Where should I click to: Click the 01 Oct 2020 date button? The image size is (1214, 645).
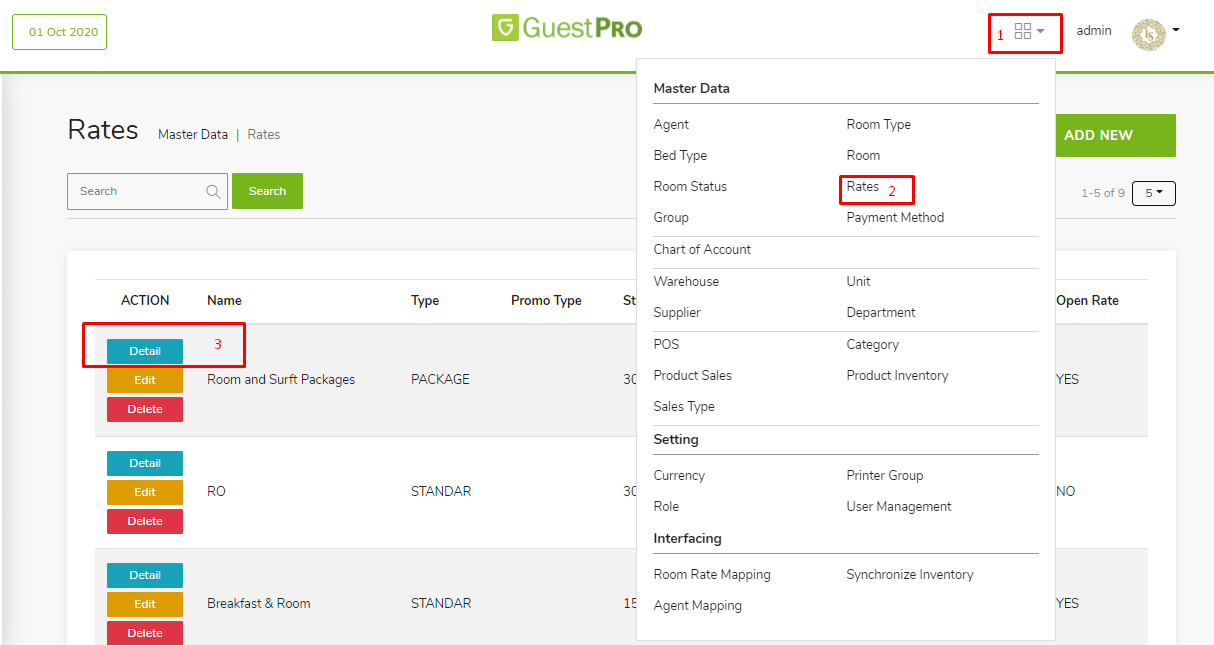coord(59,32)
